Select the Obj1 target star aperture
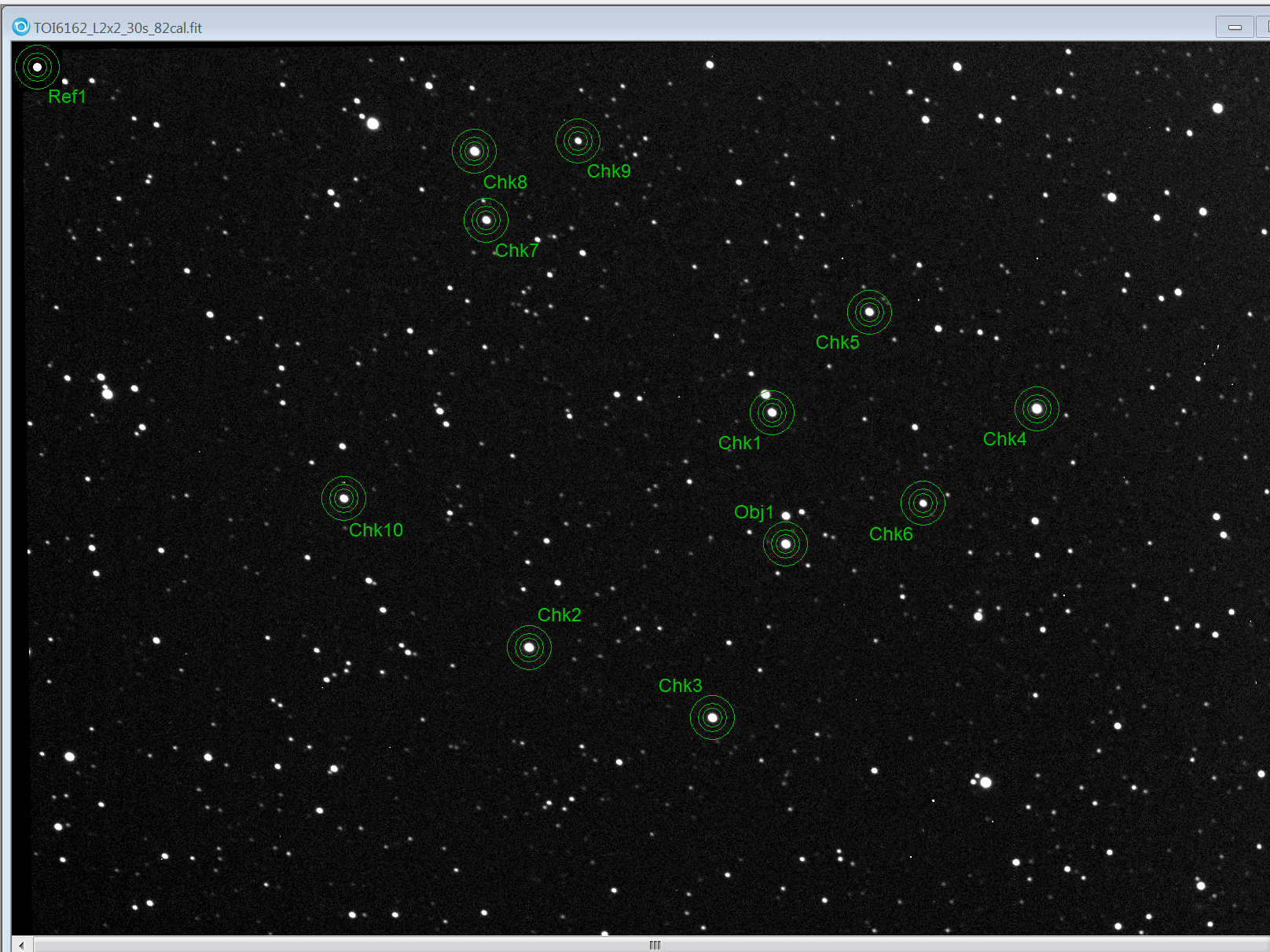1270x952 pixels. click(785, 544)
